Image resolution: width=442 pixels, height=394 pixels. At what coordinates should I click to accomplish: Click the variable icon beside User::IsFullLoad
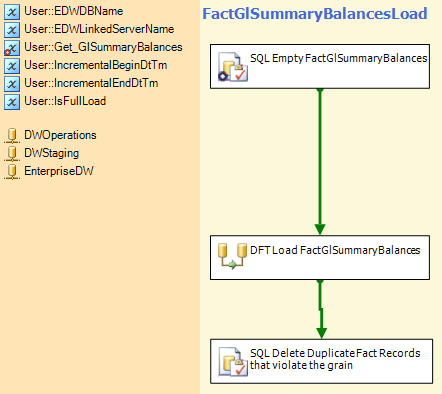click(x=12, y=102)
